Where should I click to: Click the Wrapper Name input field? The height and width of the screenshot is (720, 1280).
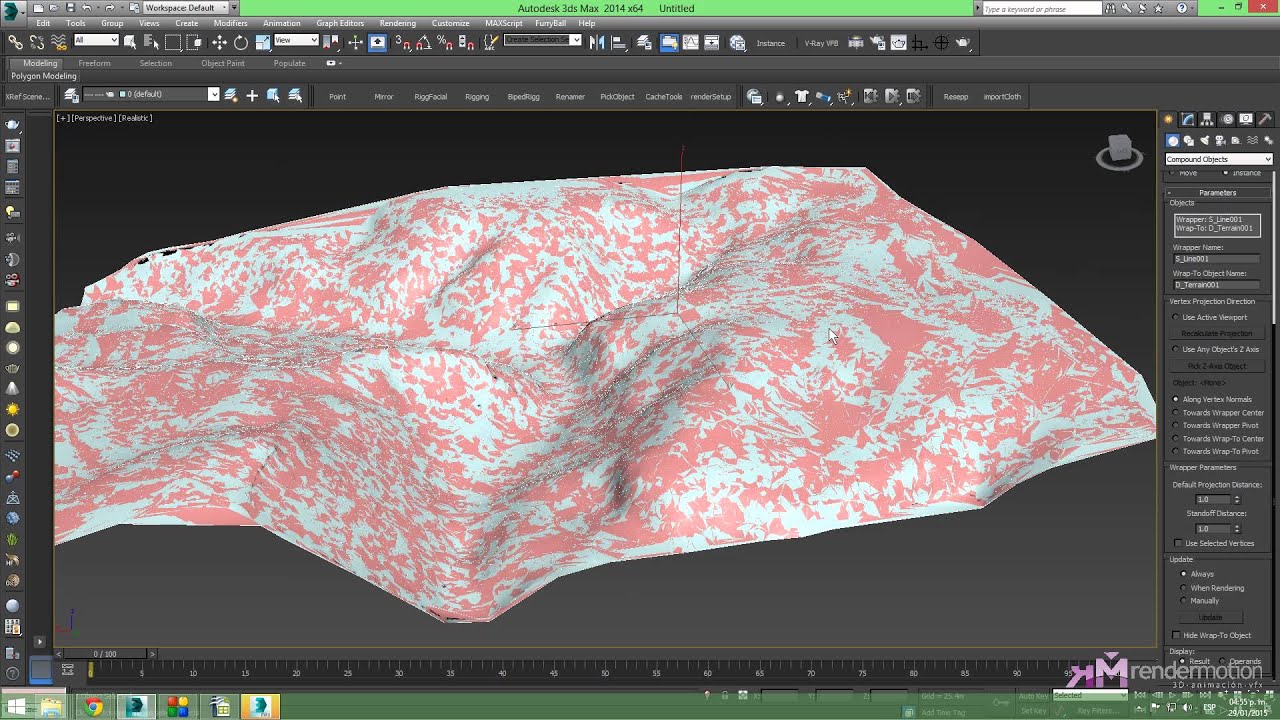coord(1216,259)
